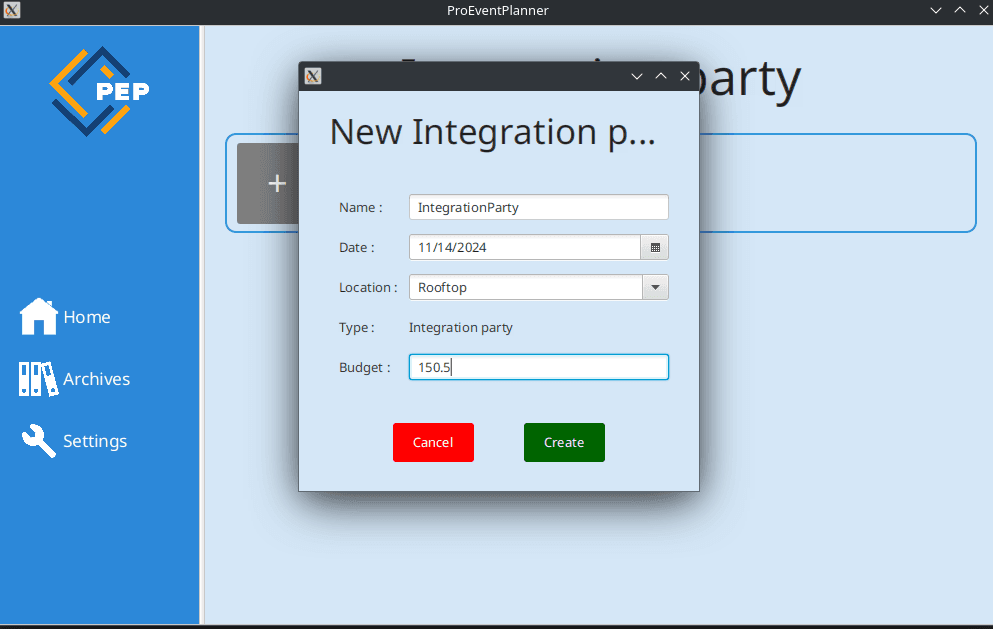The image size is (993, 629).
Task: Click the Date field showing 11/14/2024
Action: tap(524, 247)
